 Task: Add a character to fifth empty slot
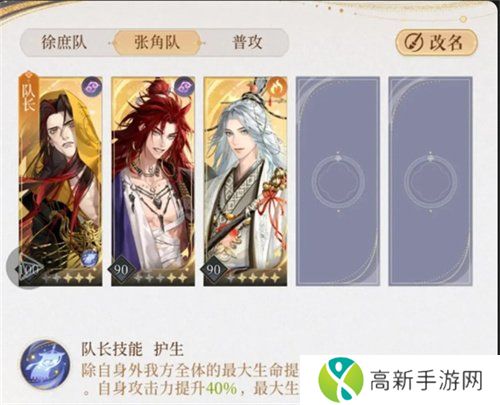430,181
